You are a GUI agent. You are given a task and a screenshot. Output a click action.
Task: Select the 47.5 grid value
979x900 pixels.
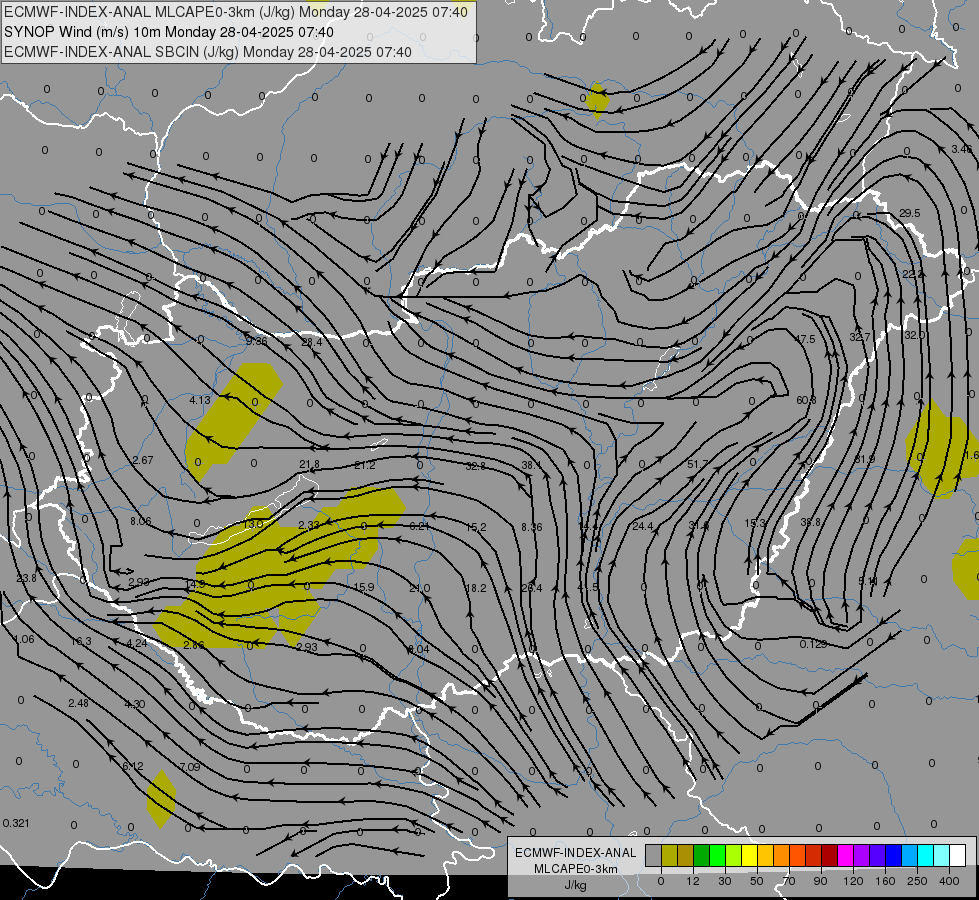[x=805, y=339]
